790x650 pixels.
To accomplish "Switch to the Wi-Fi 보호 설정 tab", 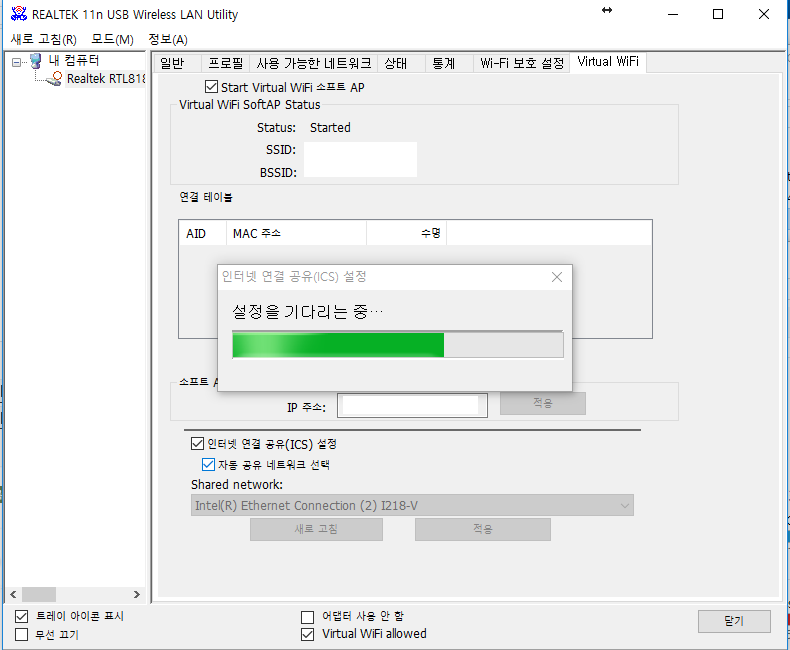I will (x=521, y=63).
